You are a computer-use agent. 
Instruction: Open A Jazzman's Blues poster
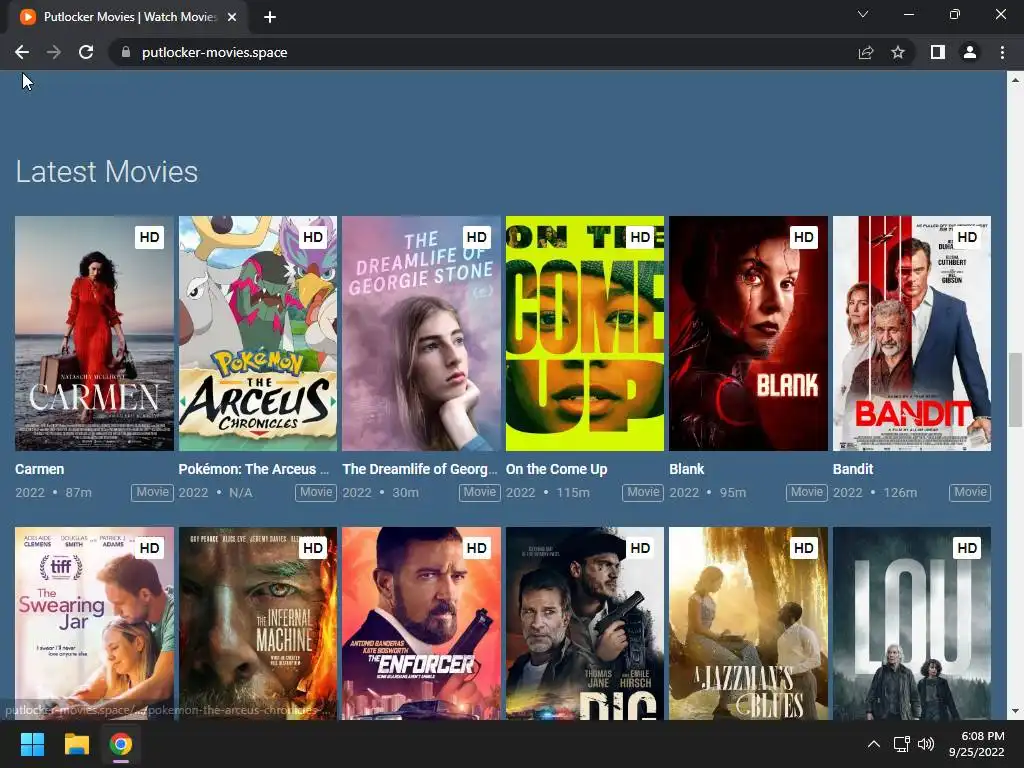click(748, 624)
